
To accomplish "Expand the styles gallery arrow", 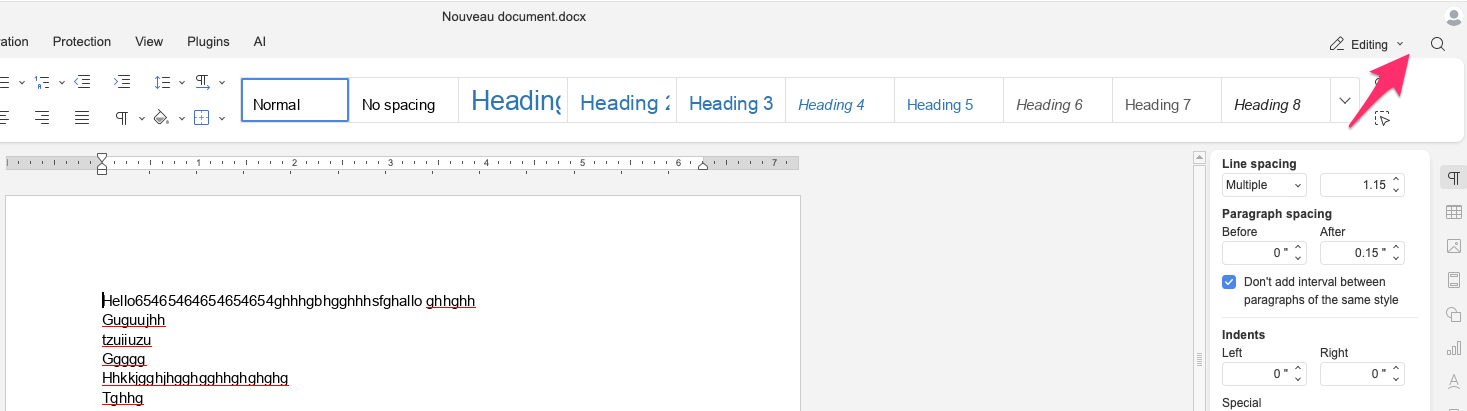I will click(1345, 101).
